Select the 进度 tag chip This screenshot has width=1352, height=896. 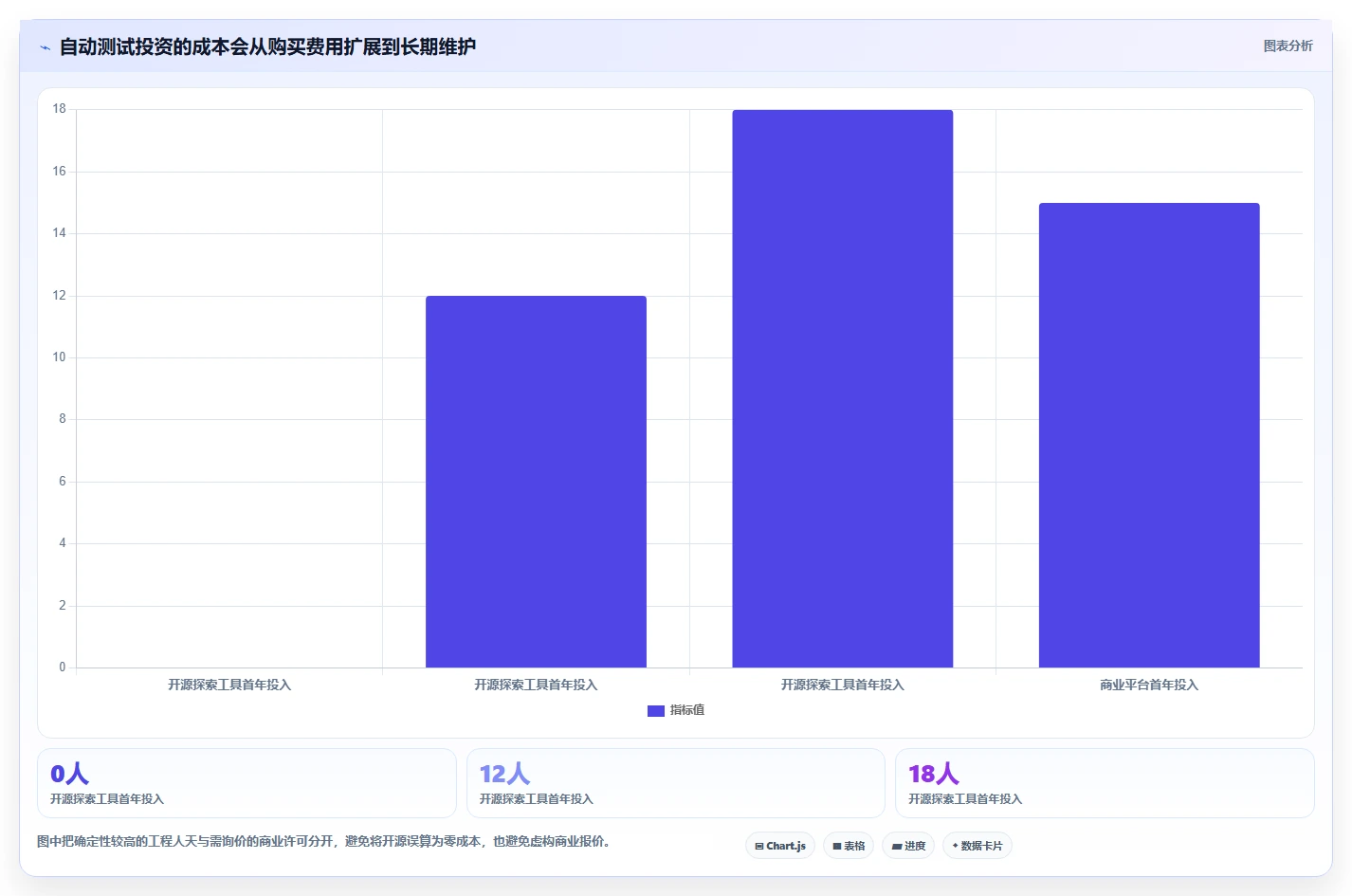click(x=908, y=846)
